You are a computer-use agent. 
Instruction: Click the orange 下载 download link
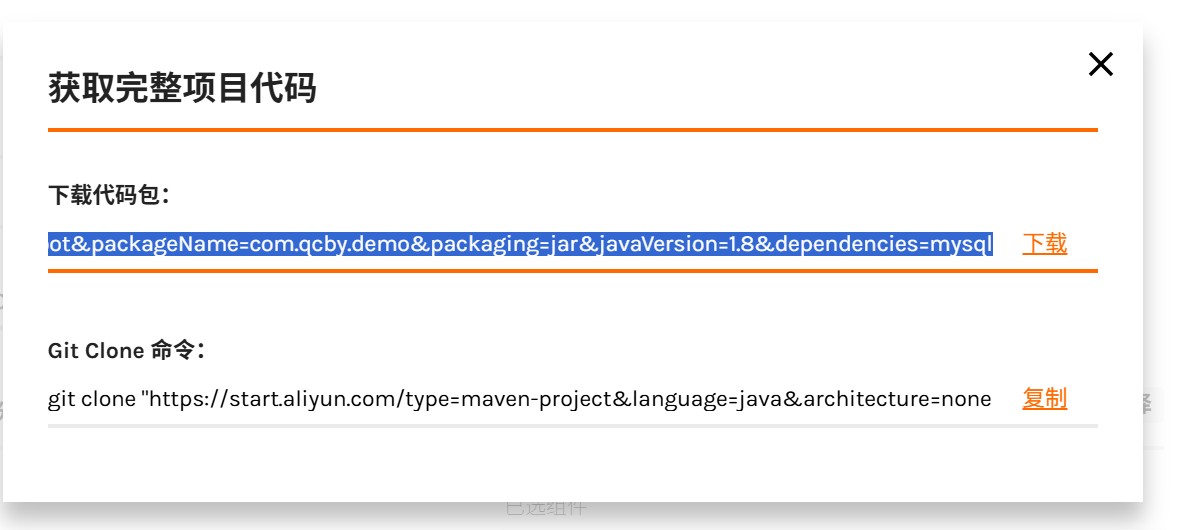coord(1044,243)
